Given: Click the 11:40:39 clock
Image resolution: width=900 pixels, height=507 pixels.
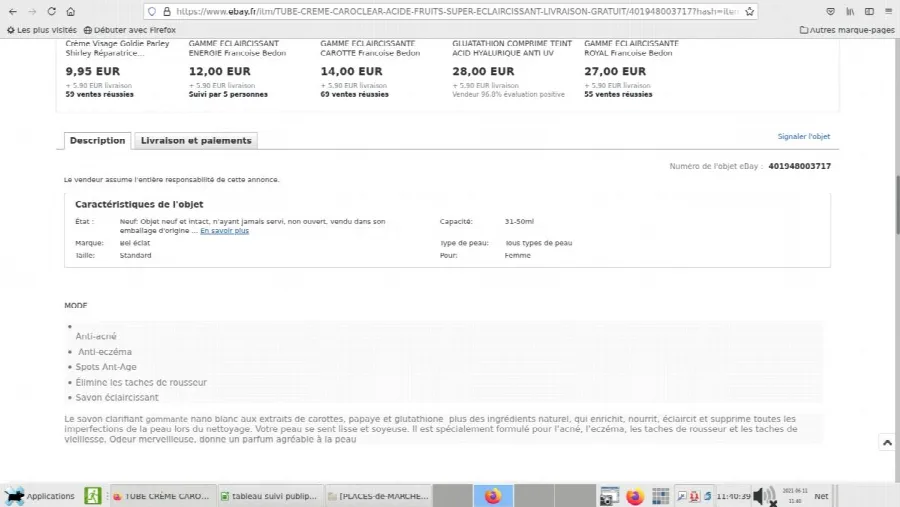Looking at the screenshot, I should [733, 496].
